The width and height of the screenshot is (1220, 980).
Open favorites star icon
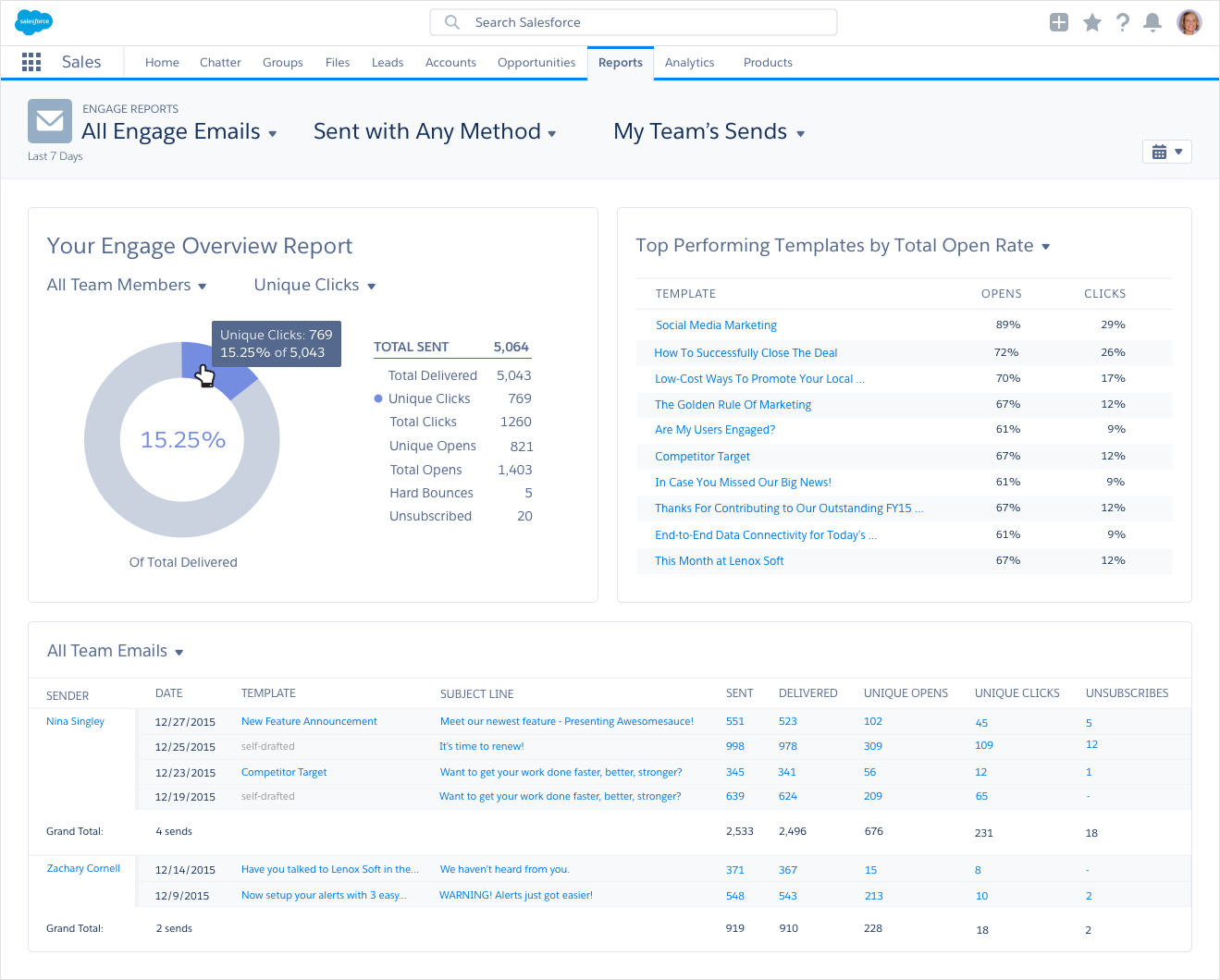click(1092, 22)
